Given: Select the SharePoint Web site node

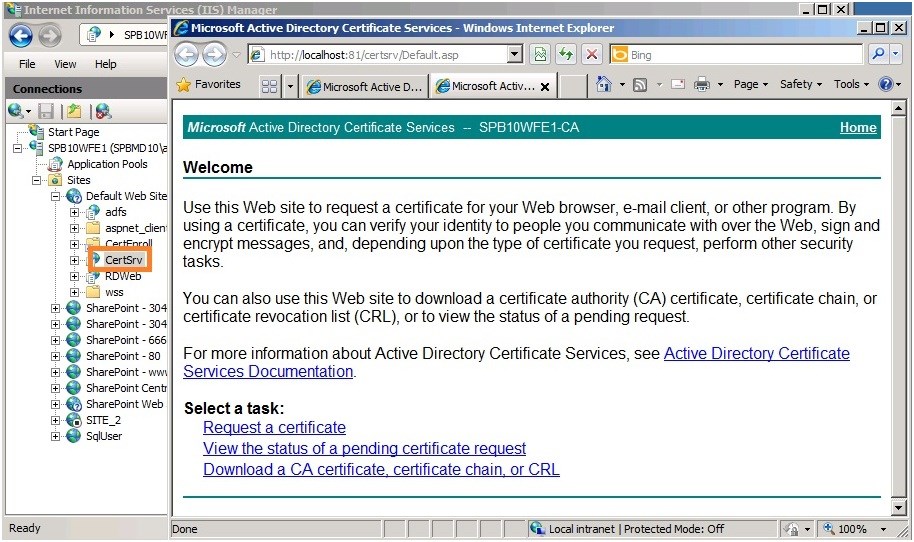Looking at the screenshot, I should (x=125, y=404).
